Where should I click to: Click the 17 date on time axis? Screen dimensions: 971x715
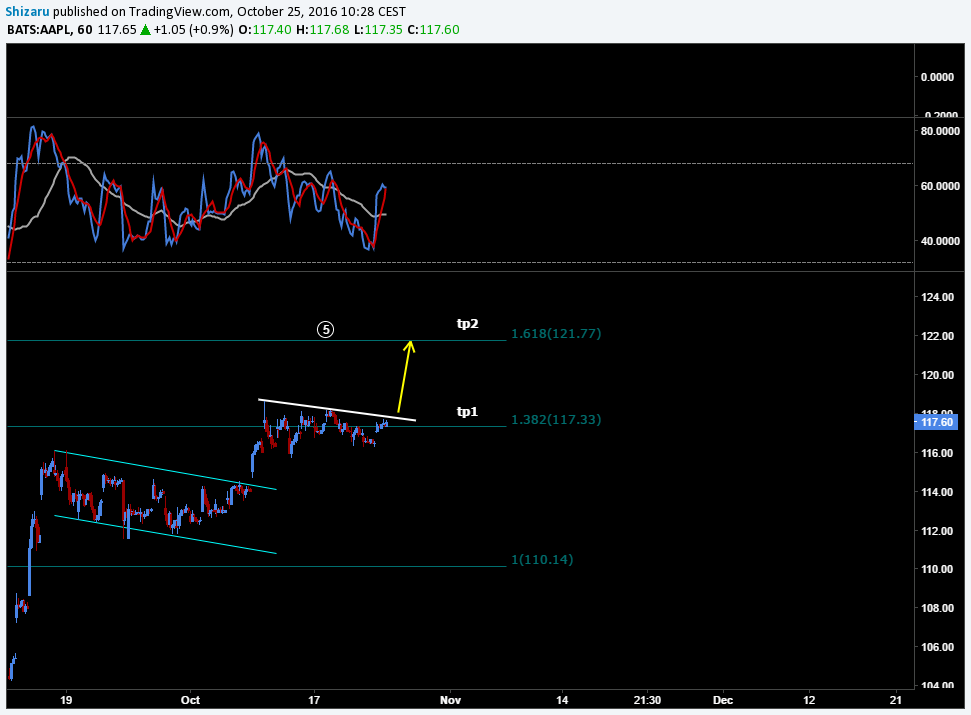click(314, 700)
